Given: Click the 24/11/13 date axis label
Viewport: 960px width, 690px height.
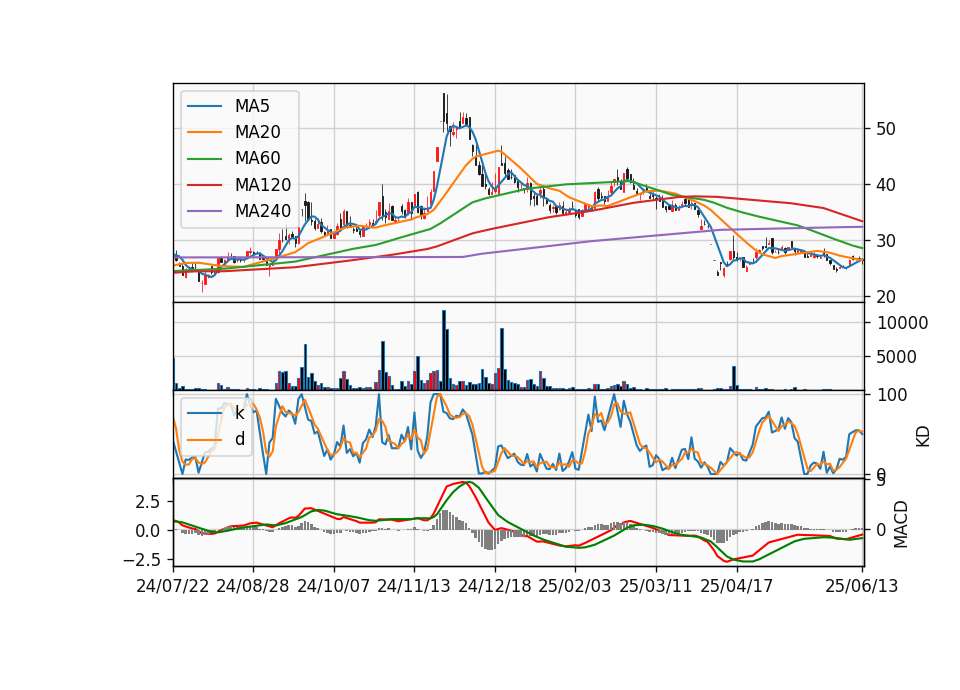Looking at the screenshot, I should (414, 586).
